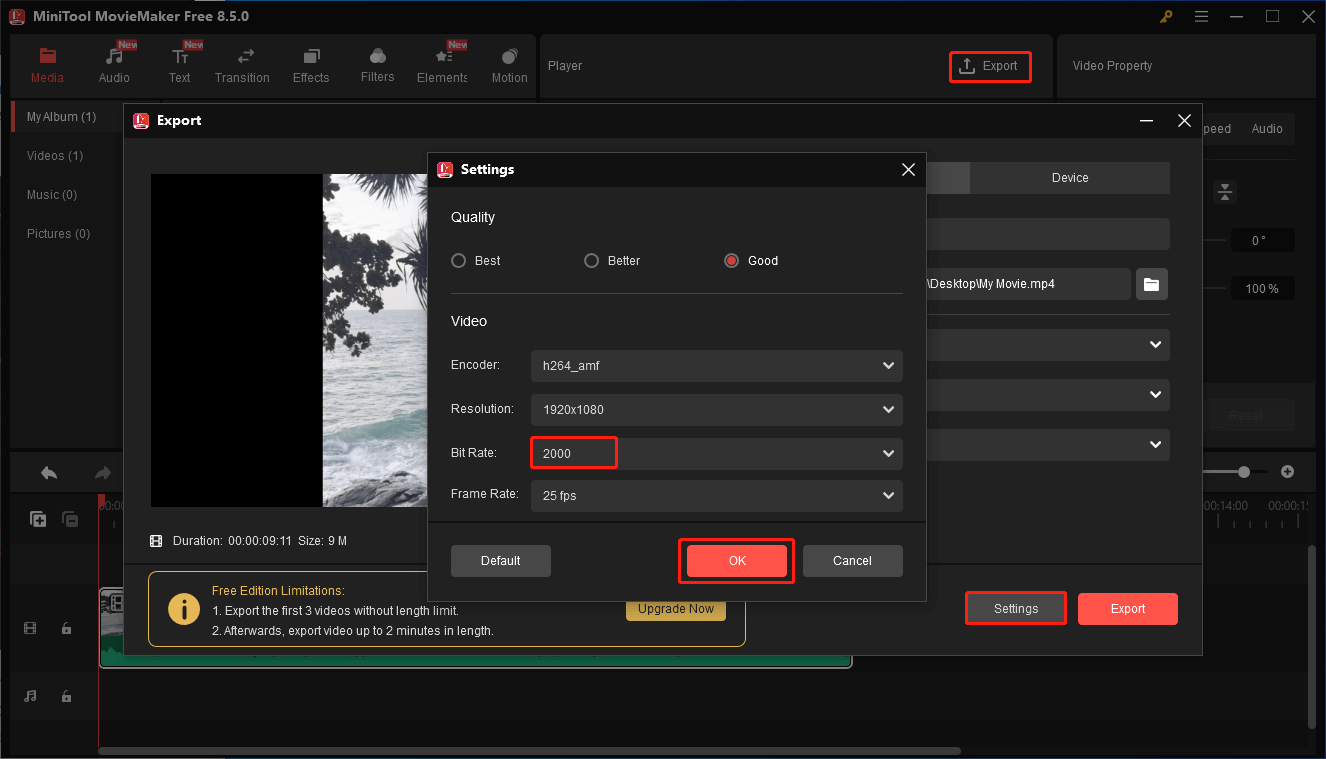Open the Media panel
The image size is (1326, 759).
pyautogui.click(x=47, y=64)
